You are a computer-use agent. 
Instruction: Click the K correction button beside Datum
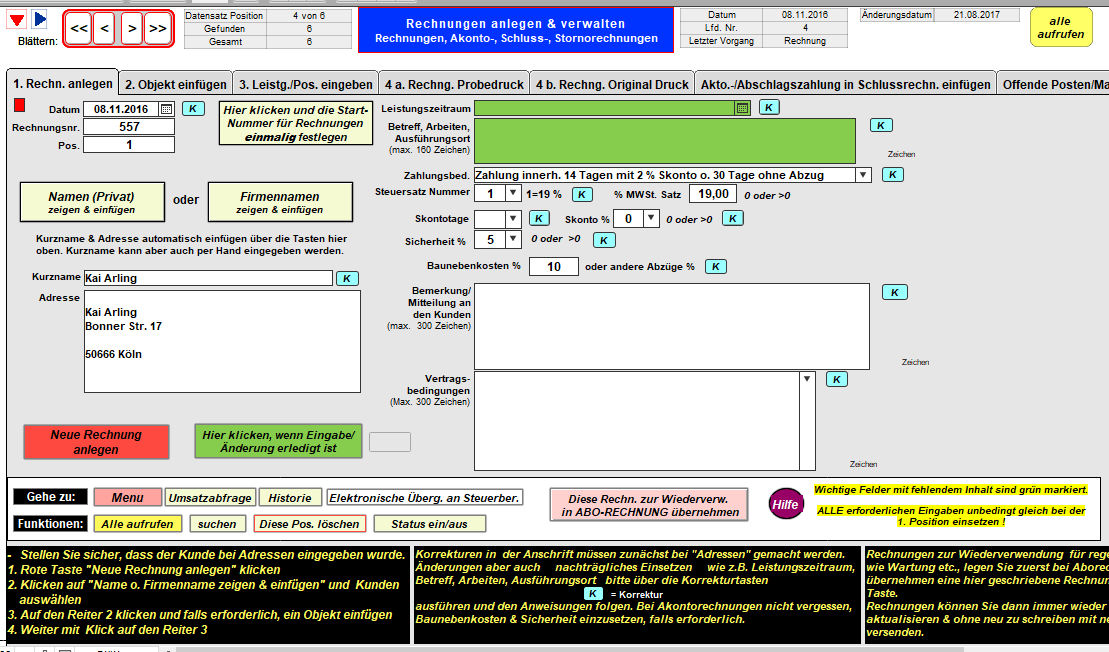(193, 109)
